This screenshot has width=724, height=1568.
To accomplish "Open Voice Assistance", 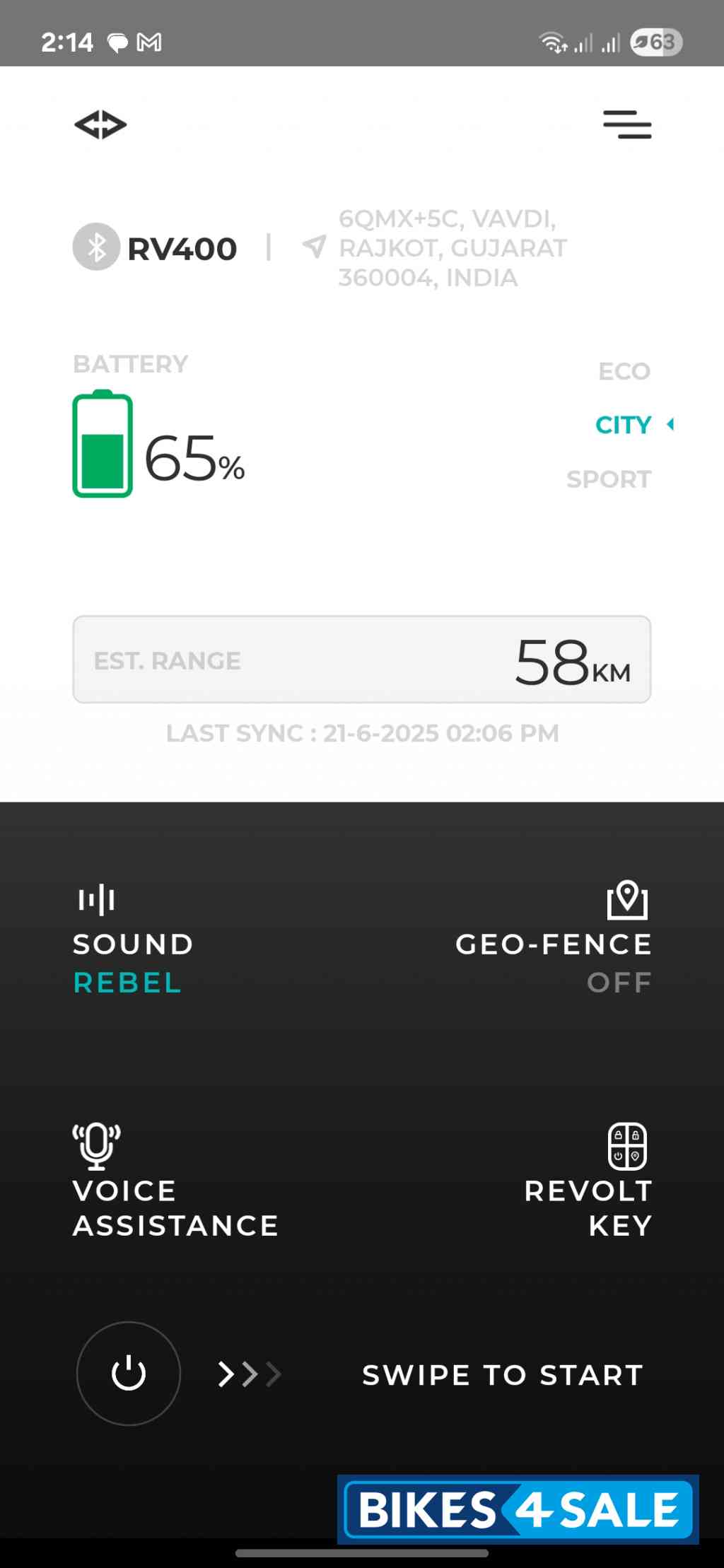I will (x=175, y=1208).
